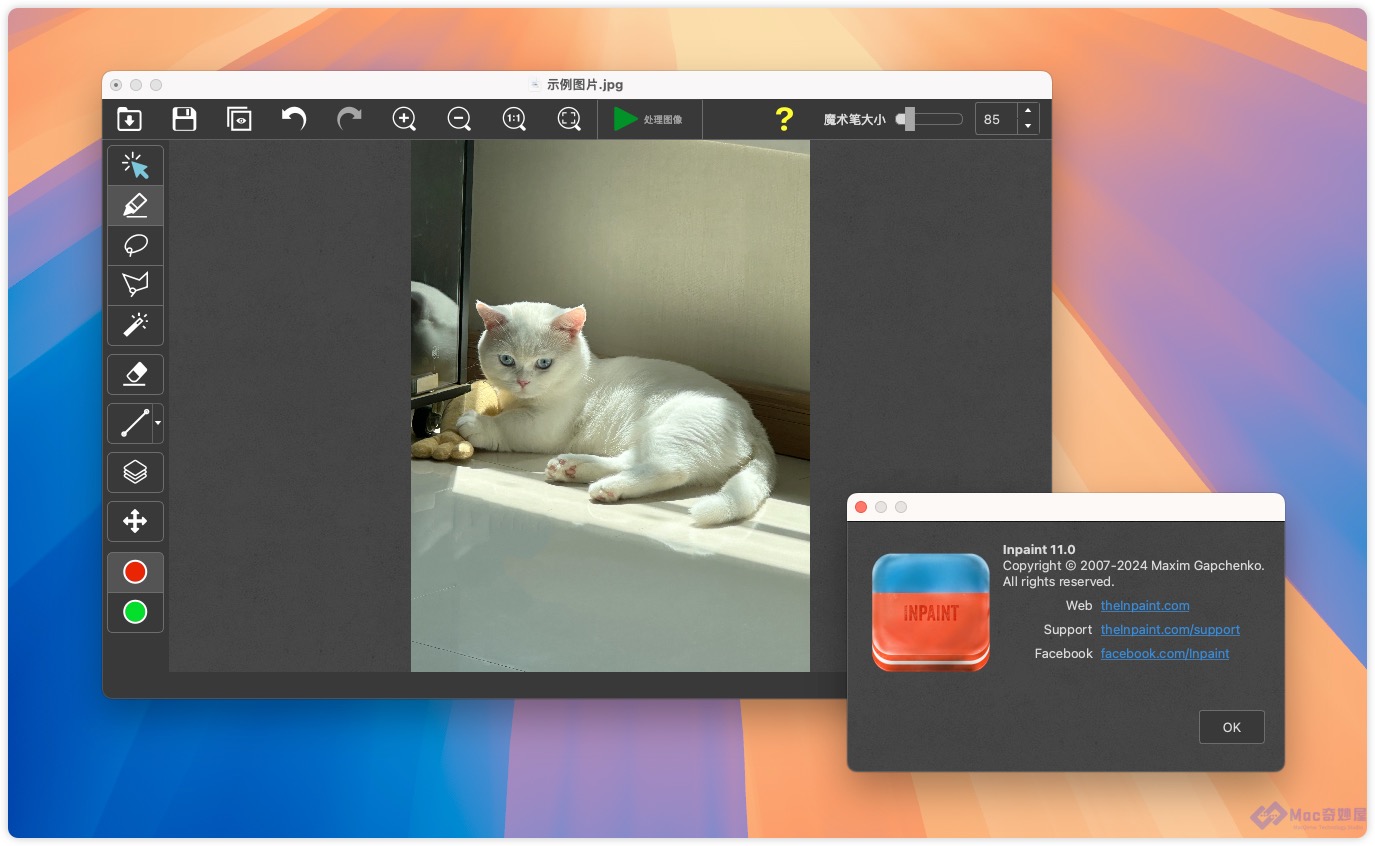
Task: Show the original image with the eye preview icon
Action: 239,119
